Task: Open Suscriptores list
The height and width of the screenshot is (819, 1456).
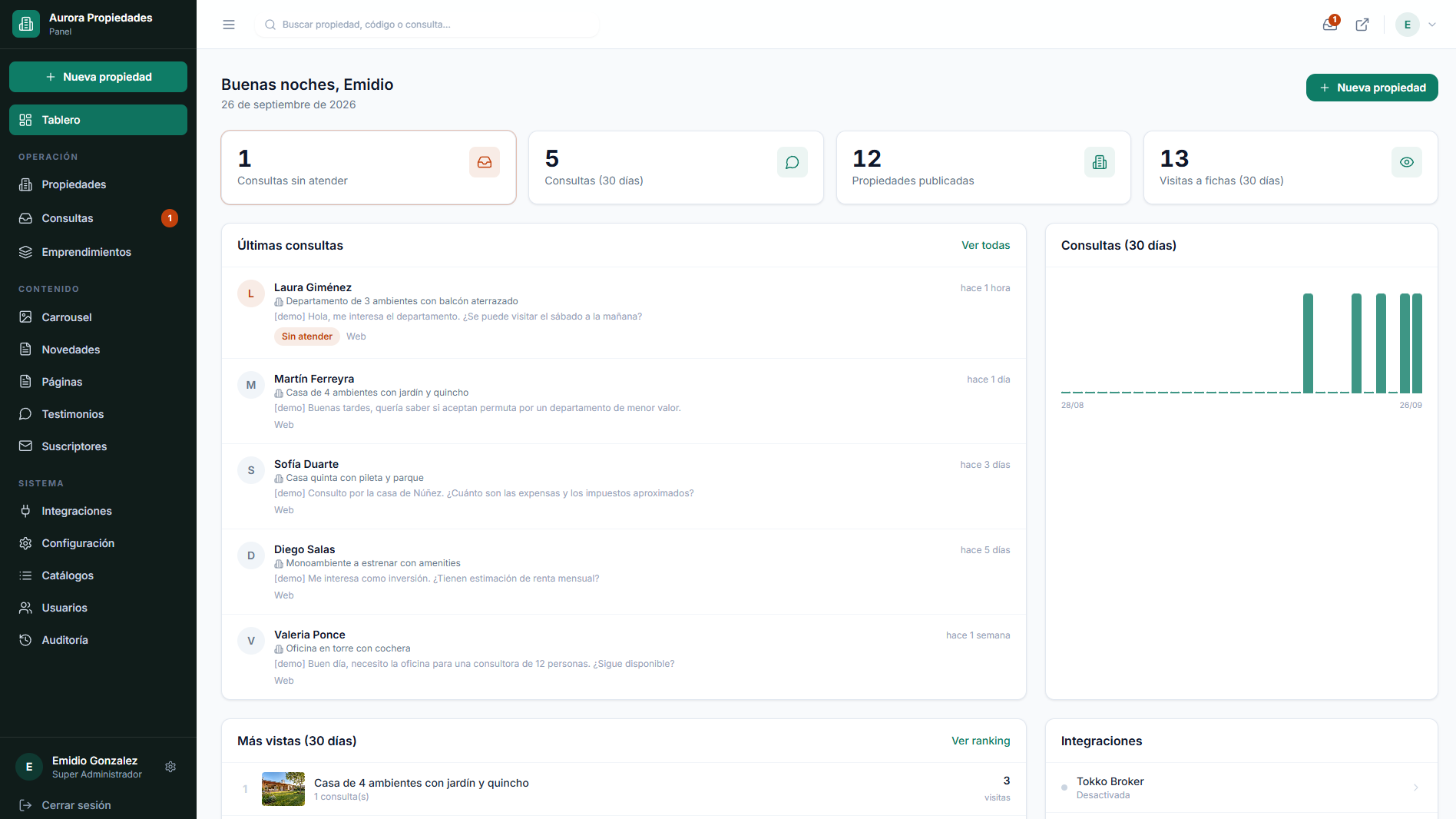Action: pyautogui.click(x=98, y=446)
